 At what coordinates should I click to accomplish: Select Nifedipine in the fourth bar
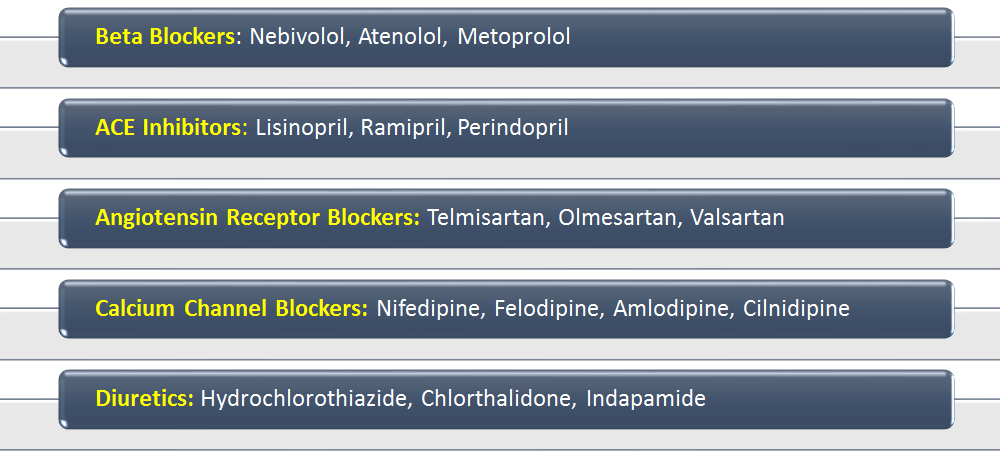(430, 309)
